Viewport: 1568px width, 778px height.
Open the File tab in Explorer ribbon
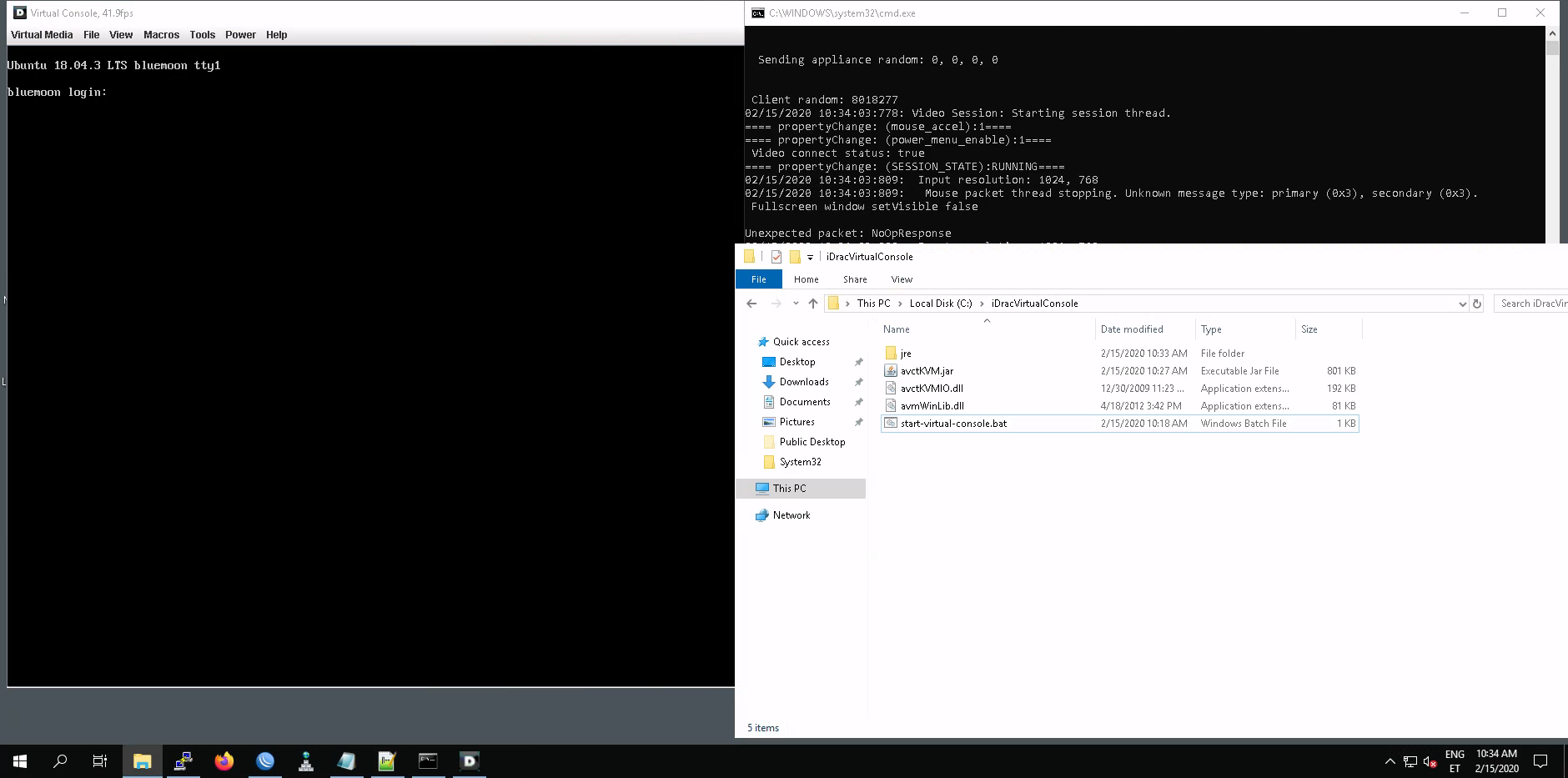(x=758, y=279)
